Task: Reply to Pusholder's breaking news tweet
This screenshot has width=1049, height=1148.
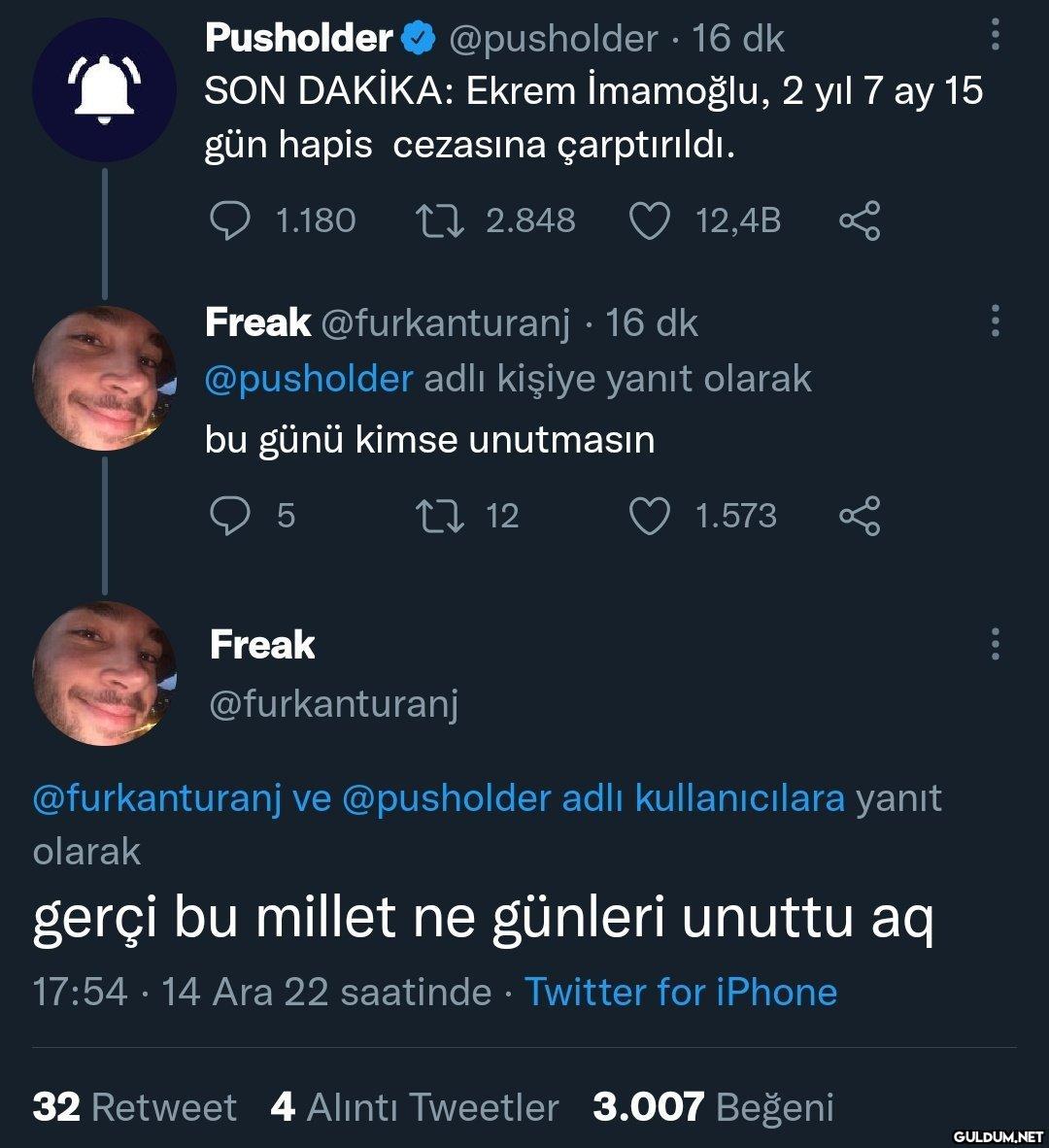Action: pos(228,220)
